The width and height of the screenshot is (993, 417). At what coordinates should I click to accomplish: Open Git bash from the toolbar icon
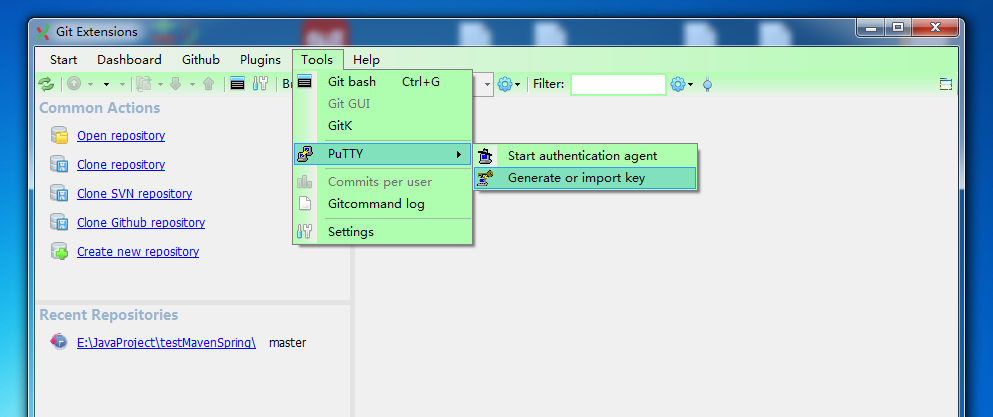[x=237, y=84]
